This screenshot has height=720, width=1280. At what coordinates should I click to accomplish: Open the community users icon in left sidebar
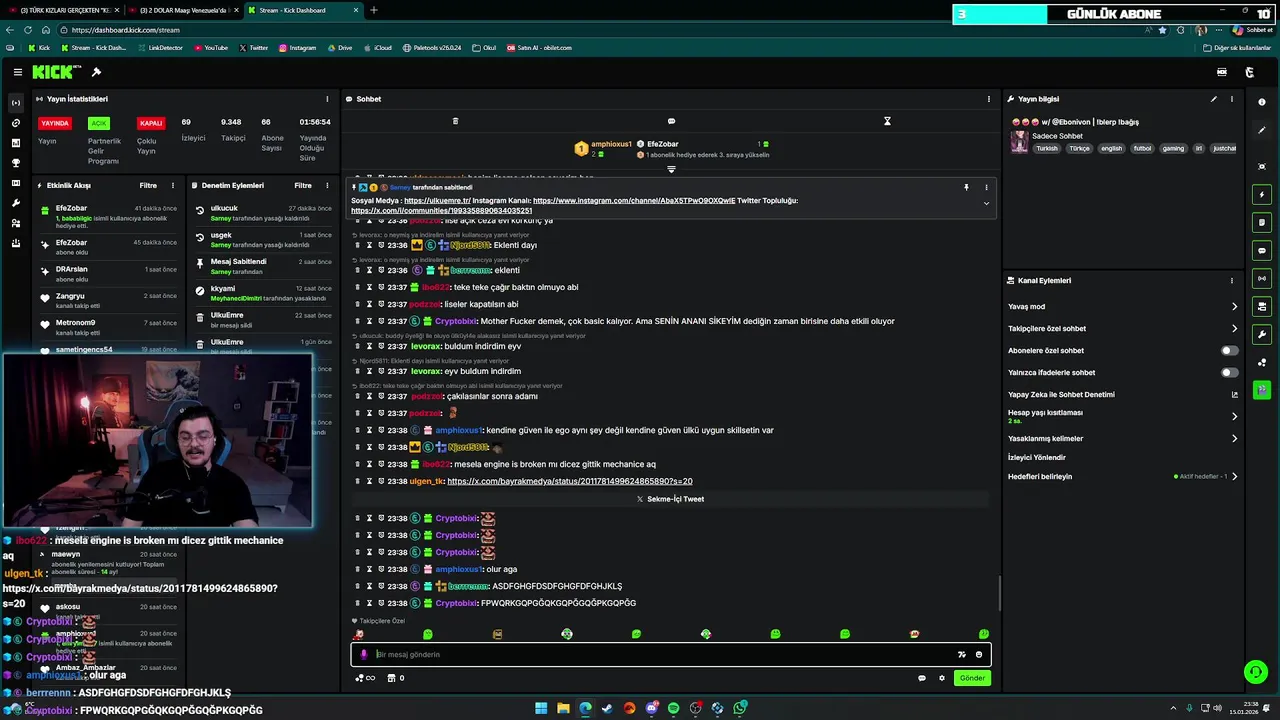[x=16, y=223]
